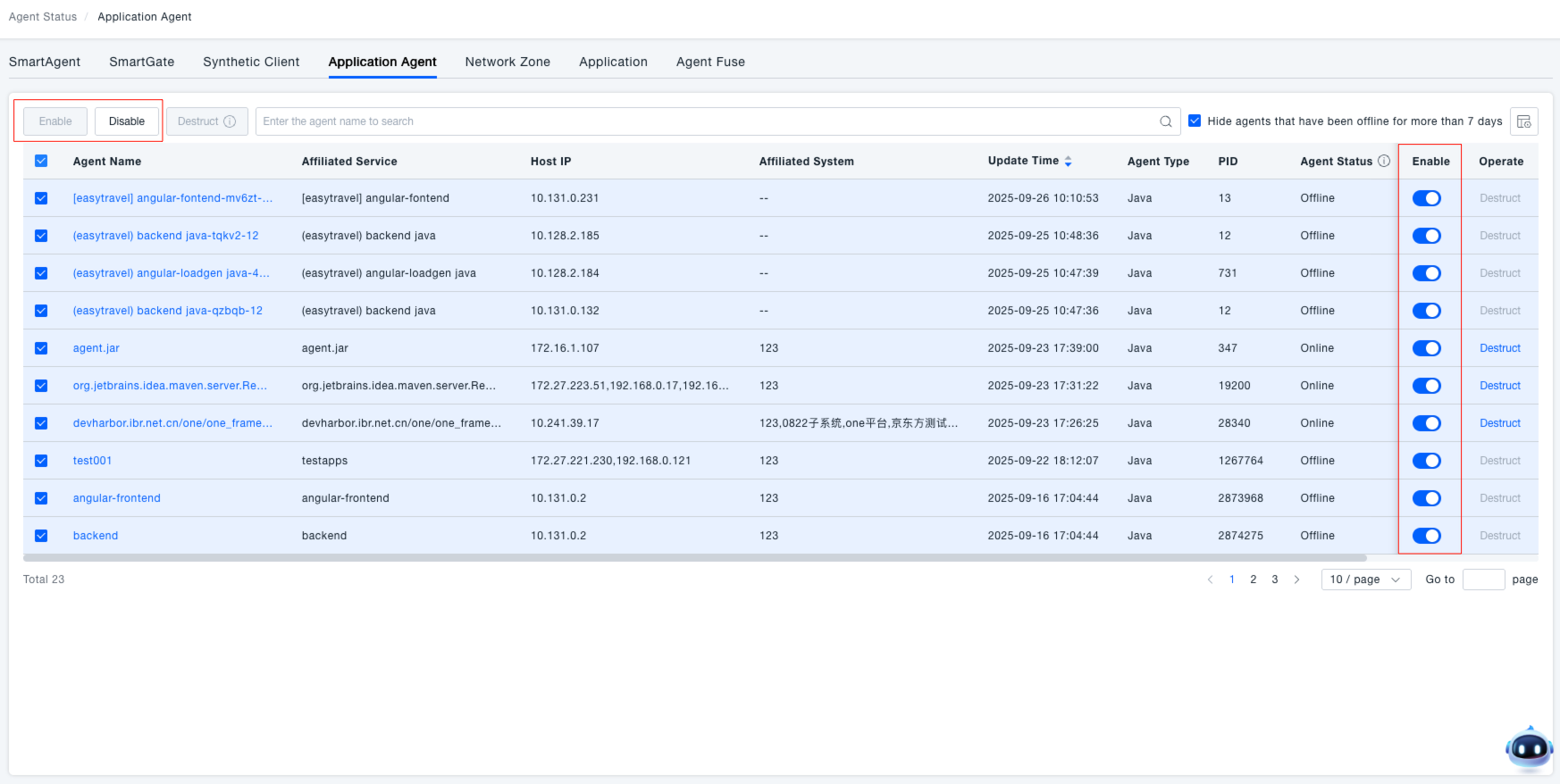Open the chatbot assistant robot icon
The image size is (1560, 784).
pyautogui.click(x=1529, y=748)
